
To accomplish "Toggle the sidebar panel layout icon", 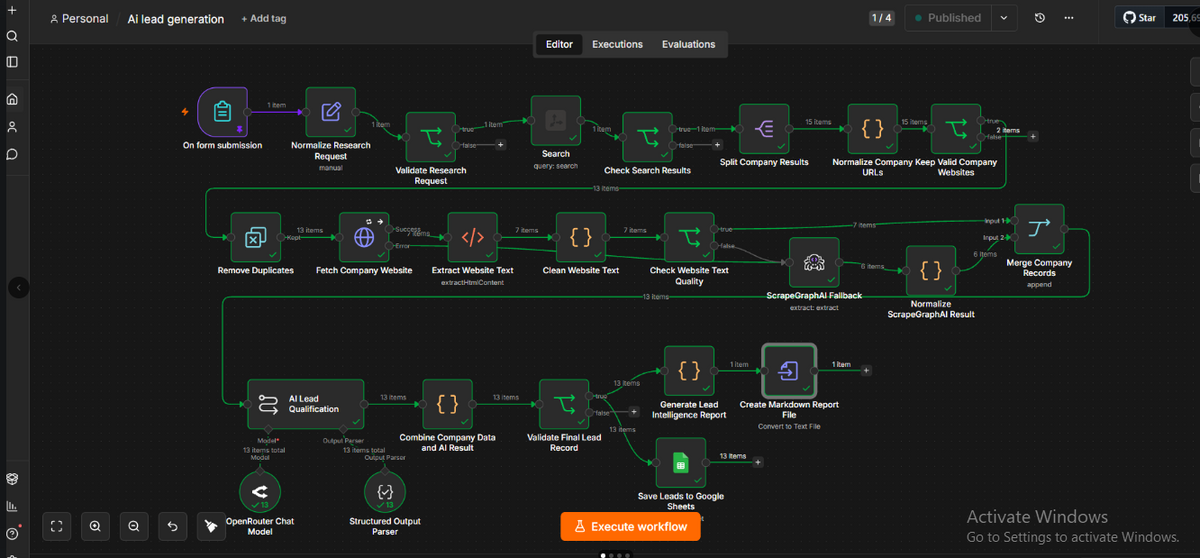I will click(12, 62).
